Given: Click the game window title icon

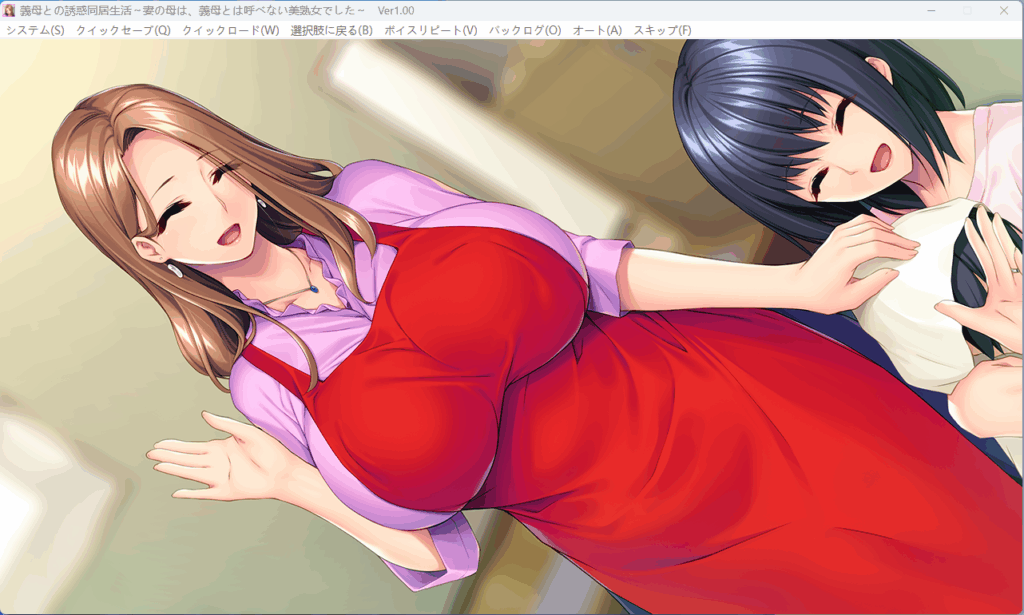Looking at the screenshot, I should [x=9, y=10].
